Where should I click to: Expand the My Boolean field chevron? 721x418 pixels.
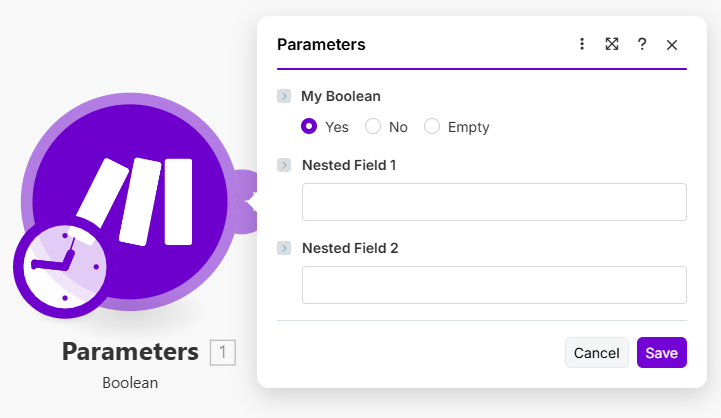284,97
